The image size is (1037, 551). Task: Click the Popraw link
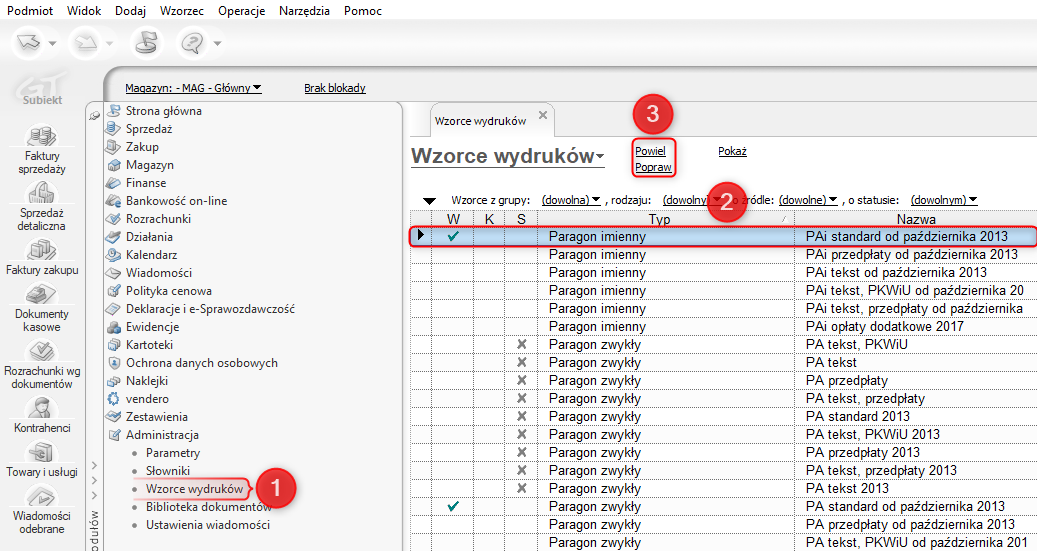653,167
